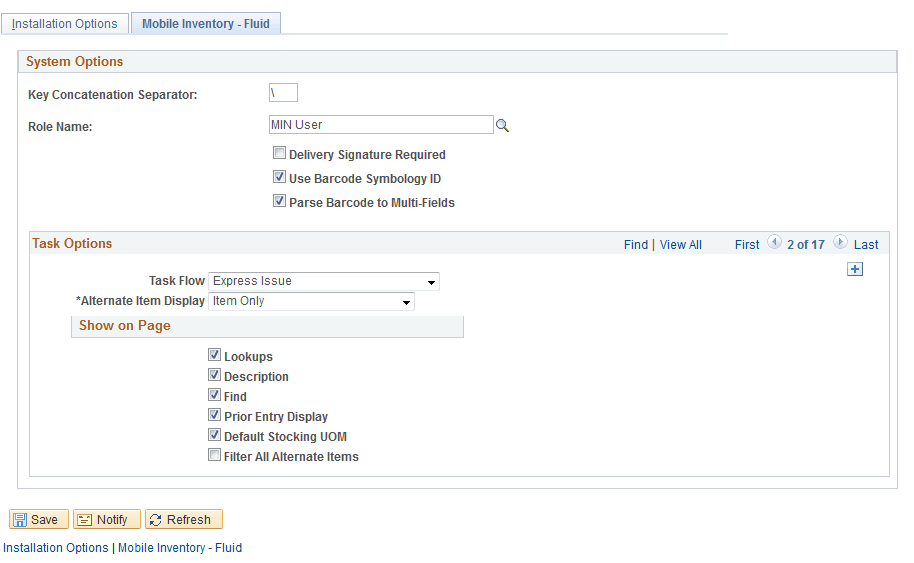
Task: Open the Task Flow dropdown
Action: point(324,282)
